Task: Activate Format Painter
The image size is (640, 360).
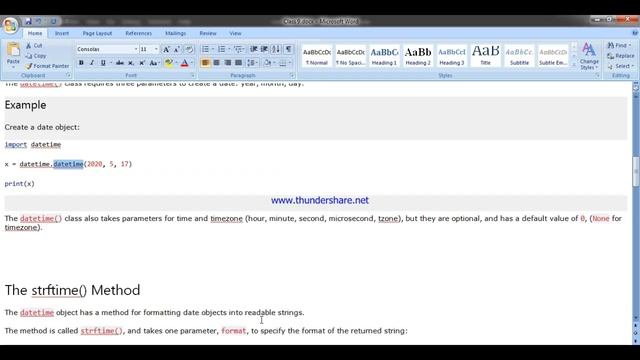Action: click(x=46, y=66)
